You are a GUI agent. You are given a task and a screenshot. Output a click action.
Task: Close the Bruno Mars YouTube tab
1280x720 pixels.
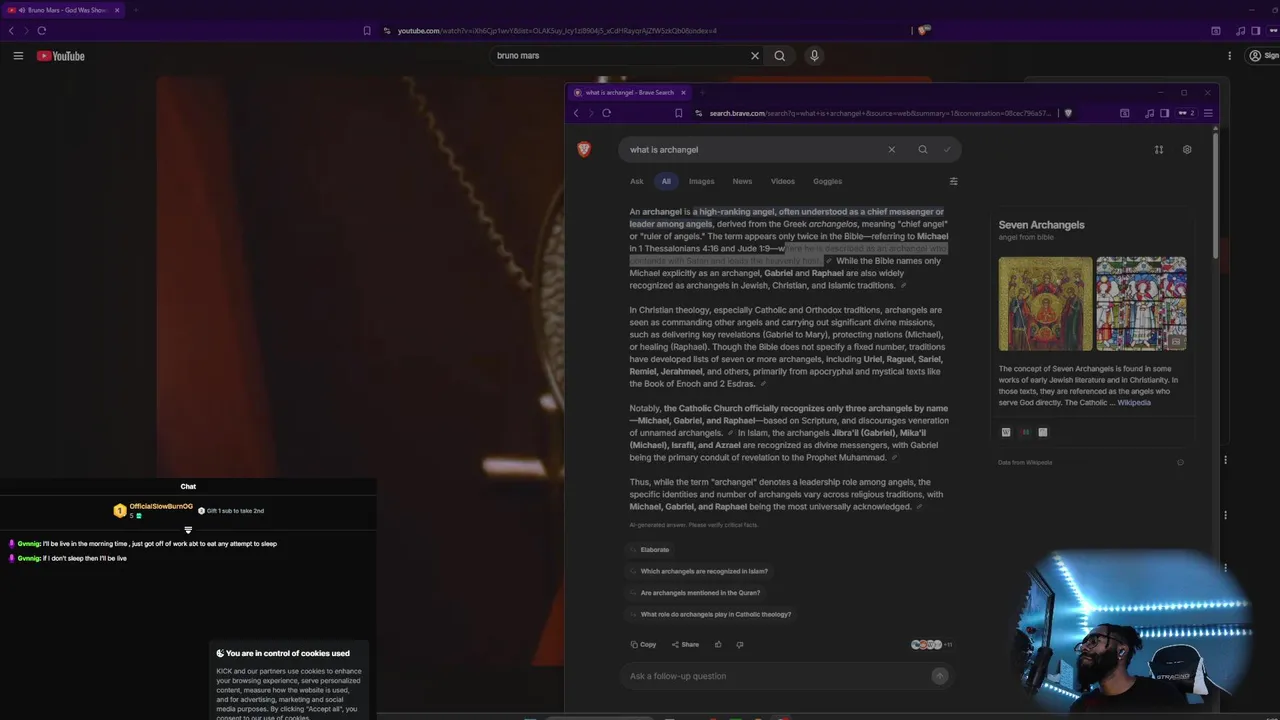tap(116, 10)
